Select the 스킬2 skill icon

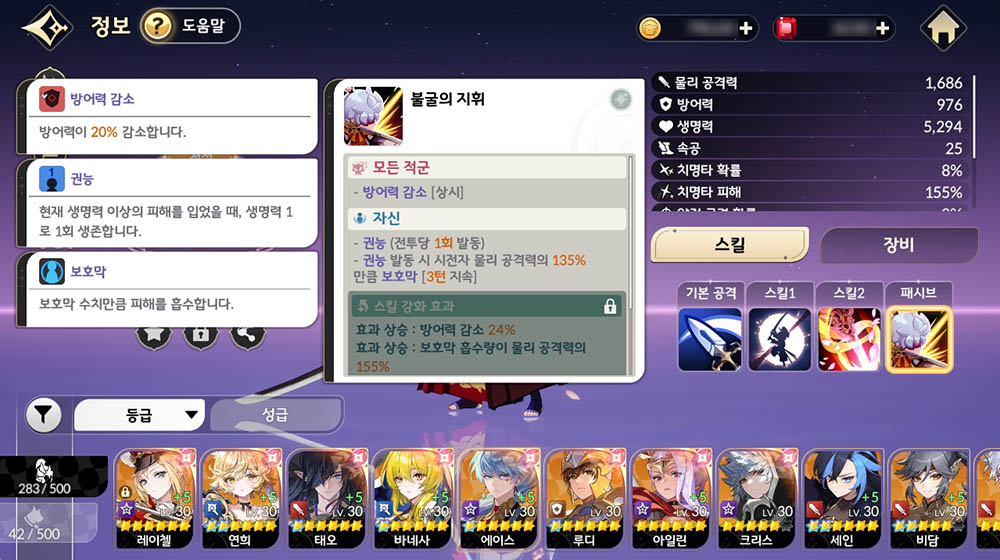pyautogui.click(x=849, y=339)
